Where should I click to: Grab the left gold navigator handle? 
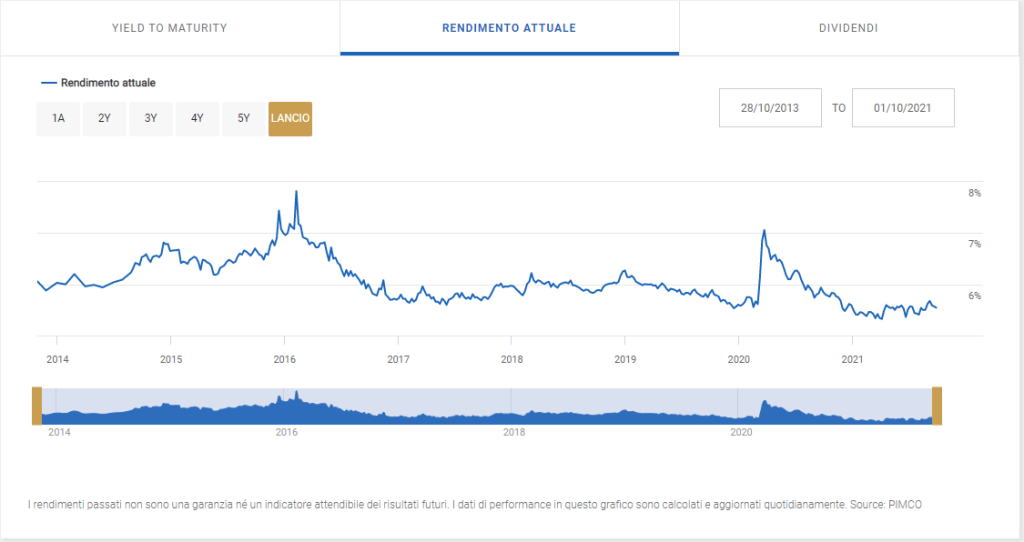point(37,405)
